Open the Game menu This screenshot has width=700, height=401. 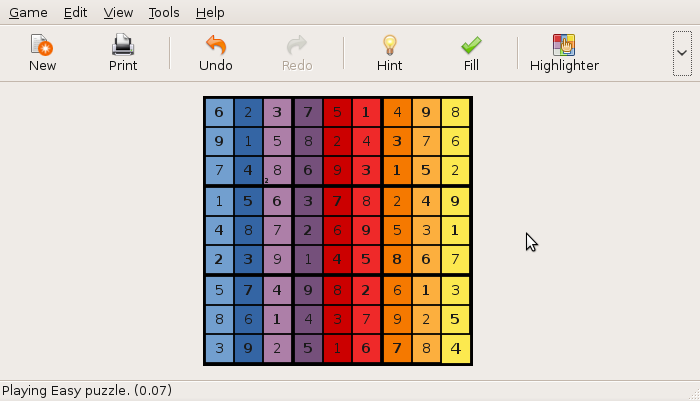(28, 13)
